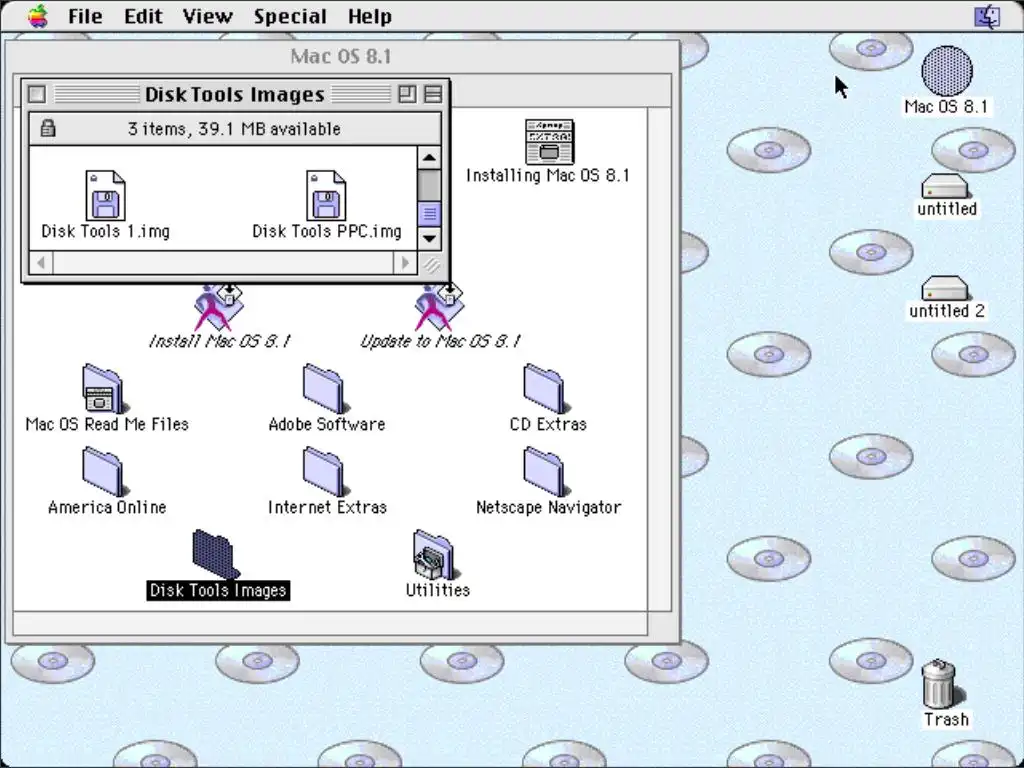
Task: Select the Adobe Software folder
Action: click(x=325, y=389)
